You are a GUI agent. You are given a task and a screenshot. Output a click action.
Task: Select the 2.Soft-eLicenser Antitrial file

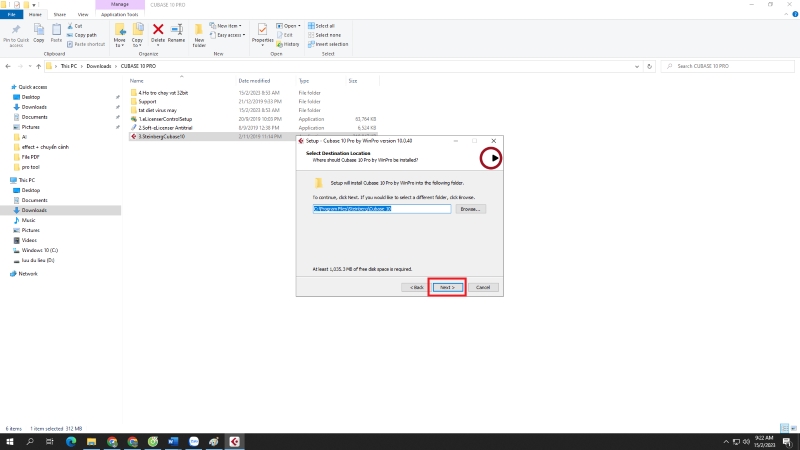pos(165,128)
